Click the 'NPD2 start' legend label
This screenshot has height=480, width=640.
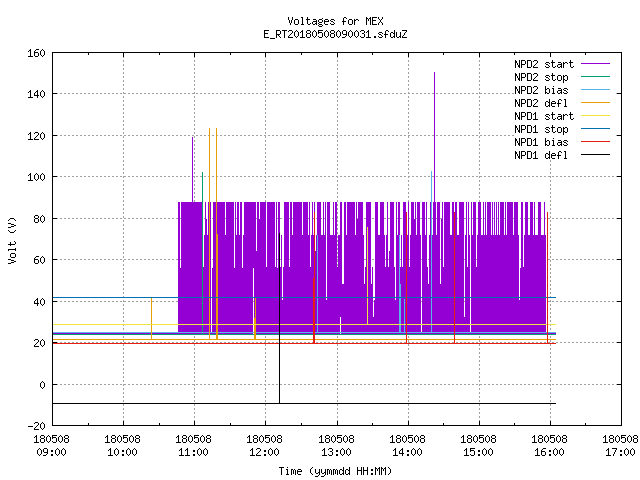544,64
